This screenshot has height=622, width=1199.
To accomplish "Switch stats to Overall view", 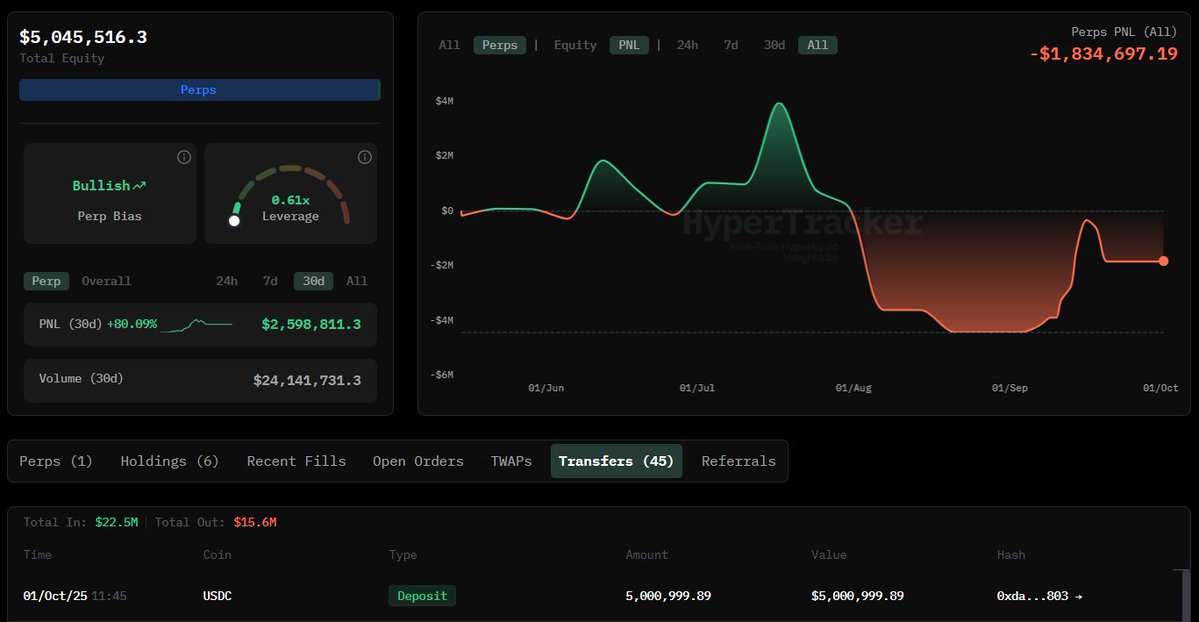I will [x=106, y=281].
